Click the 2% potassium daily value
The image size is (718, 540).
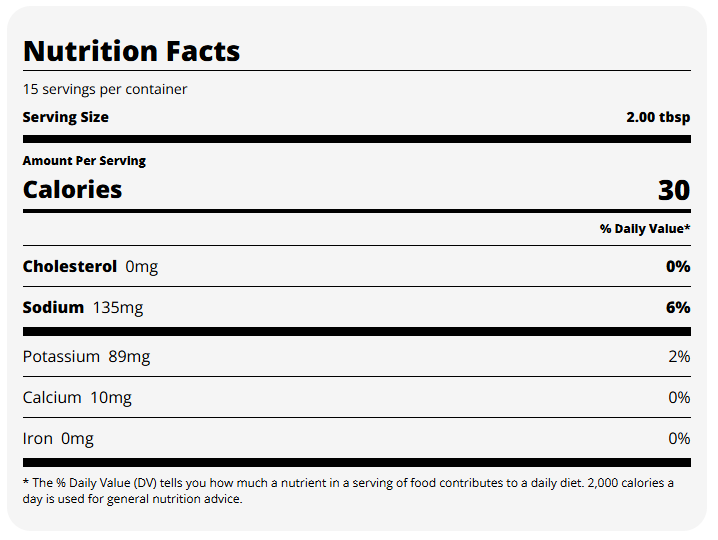[679, 356]
